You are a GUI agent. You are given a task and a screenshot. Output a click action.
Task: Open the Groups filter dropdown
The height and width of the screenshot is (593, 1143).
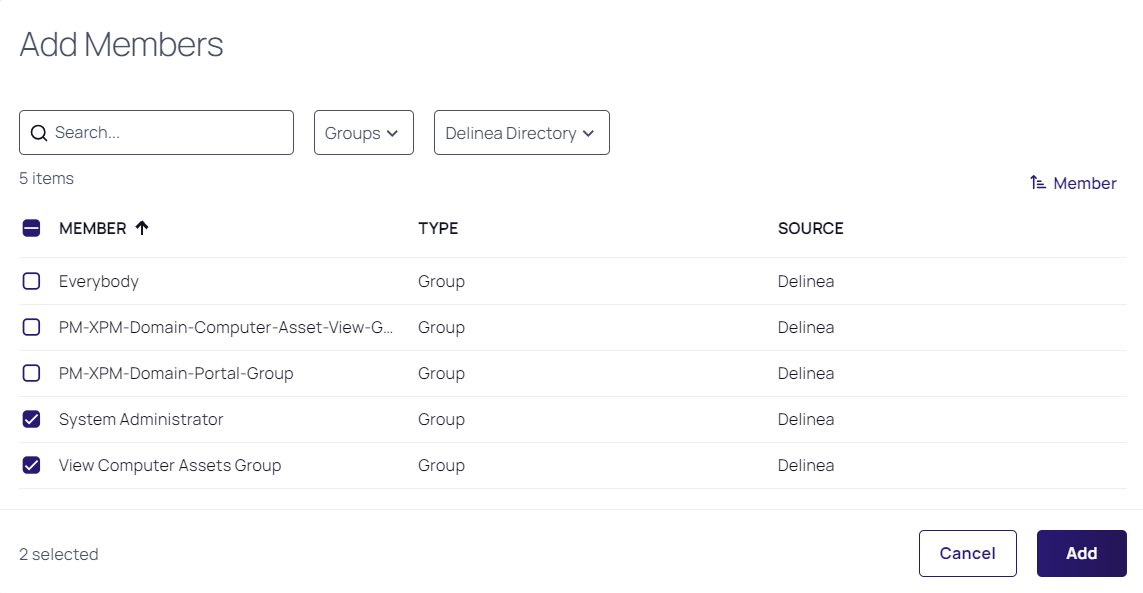363,133
